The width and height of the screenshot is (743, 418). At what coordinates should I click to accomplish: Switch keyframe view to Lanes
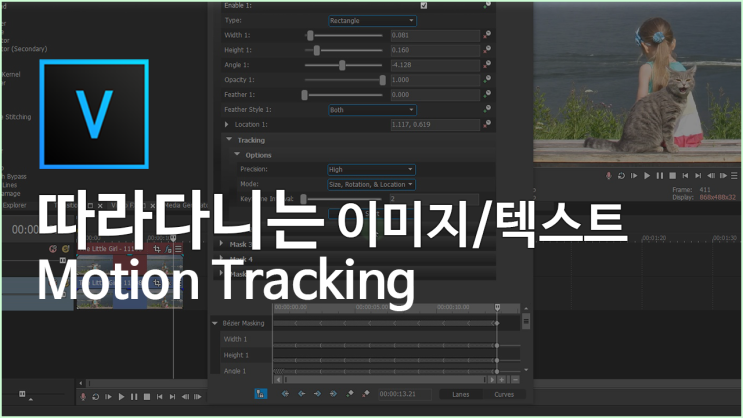461,394
